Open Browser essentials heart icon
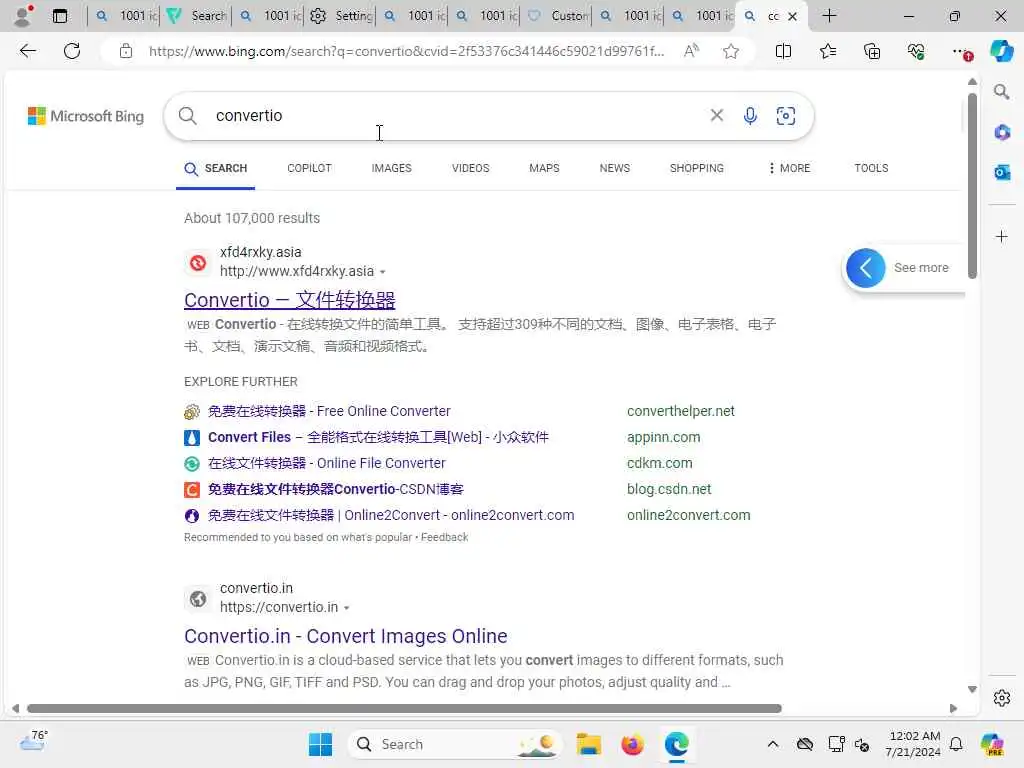This screenshot has height=768, width=1024. tap(916, 51)
